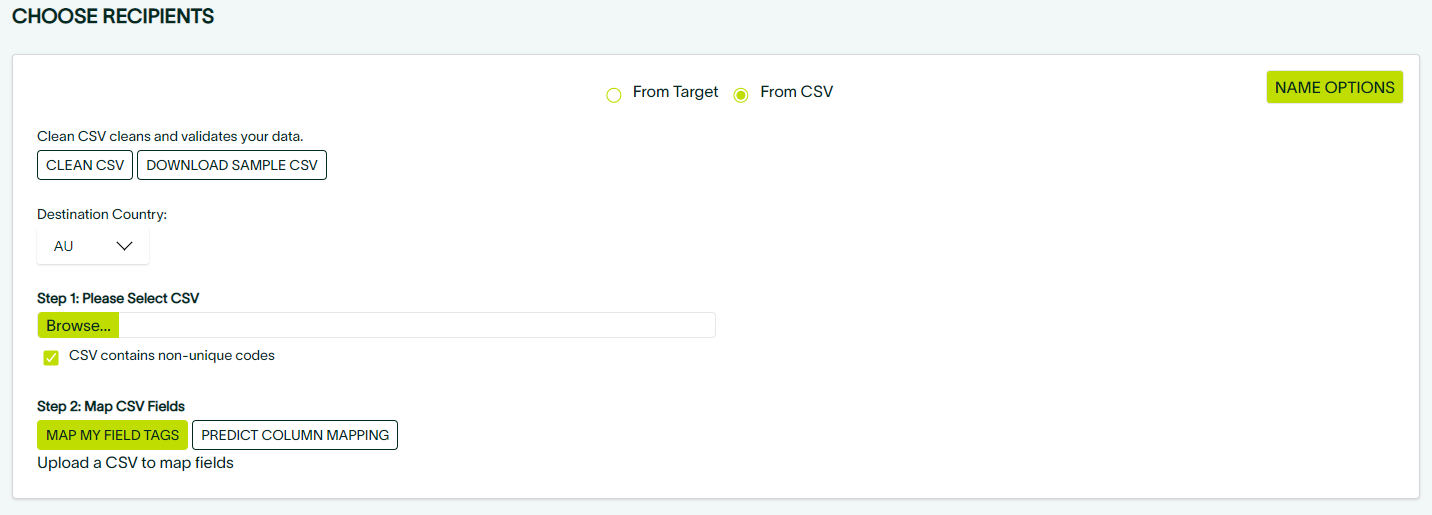
Task: Click the empty file path field
Action: coord(417,325)
